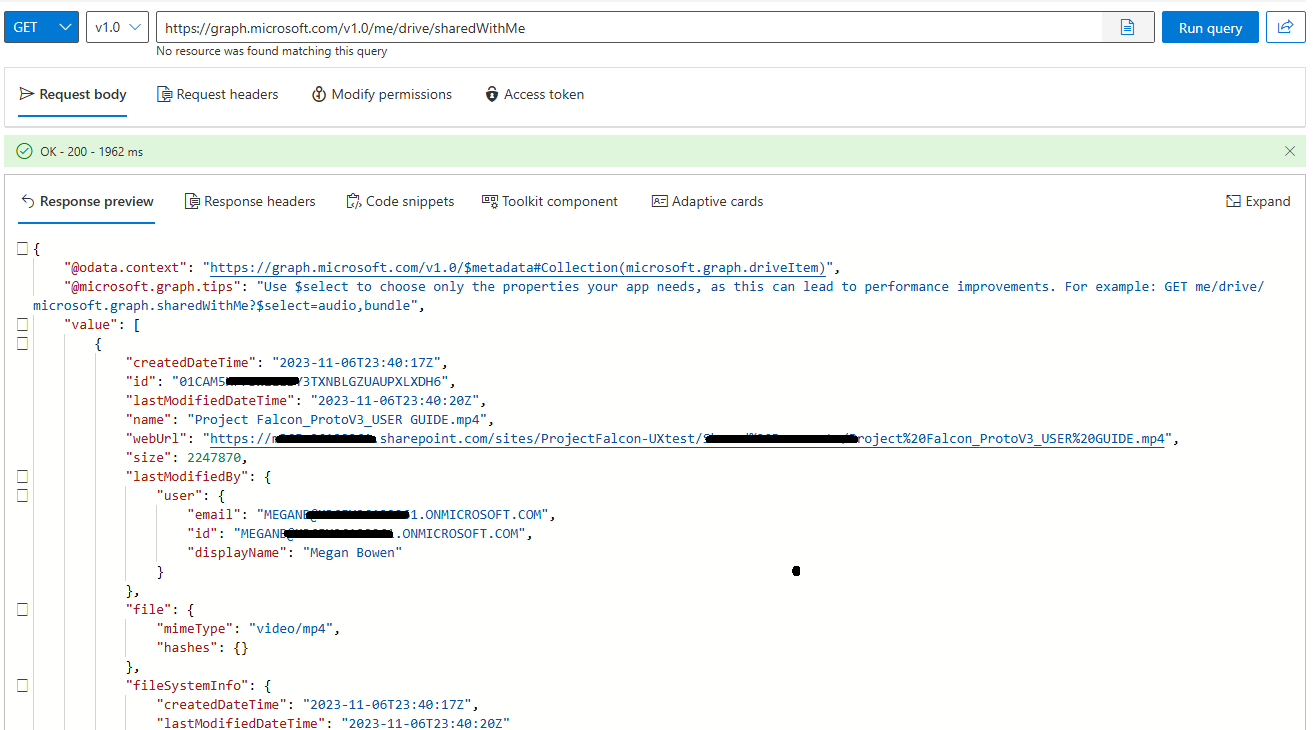The image size is (1314, 730).
Task: Open the v1.0 API version dropdown
Action: (117, 27)
